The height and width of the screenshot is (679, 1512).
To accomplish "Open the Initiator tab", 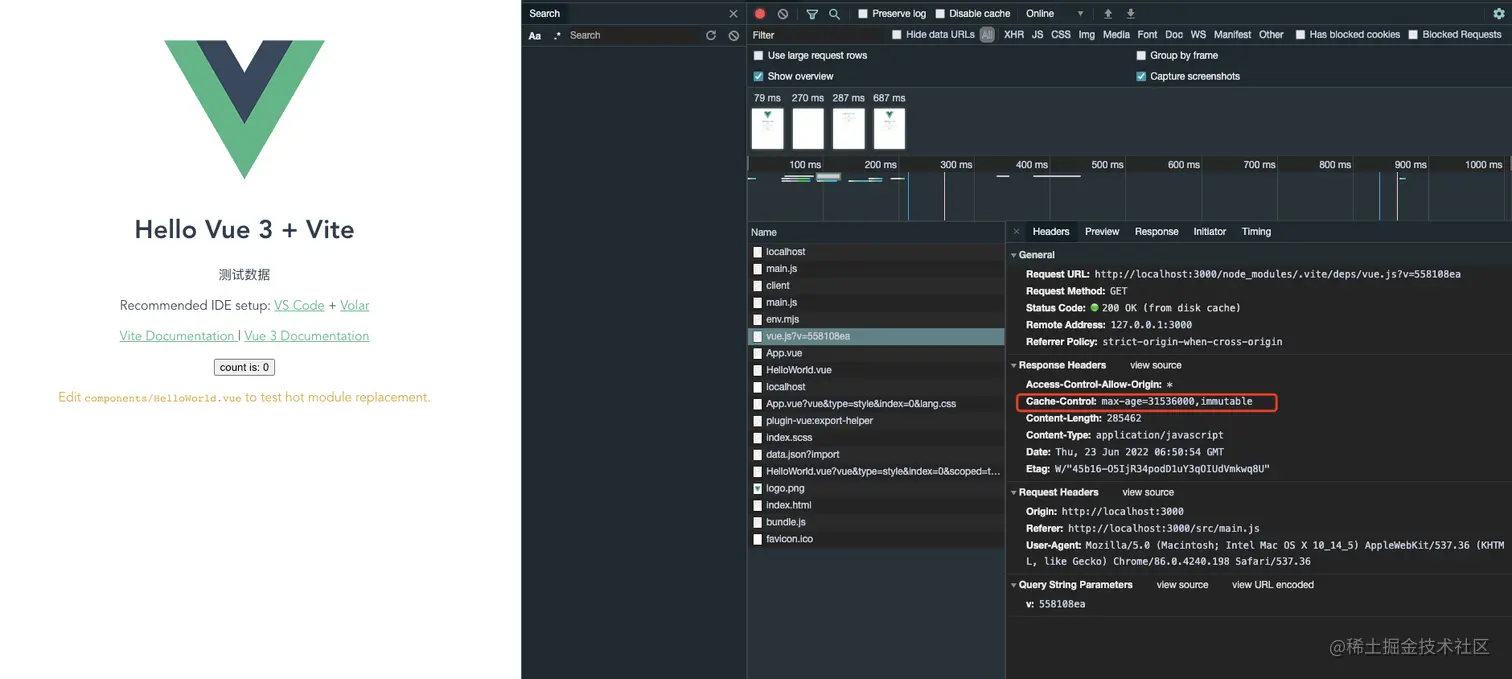I will pyautogui.click(x=1210, y=232).
